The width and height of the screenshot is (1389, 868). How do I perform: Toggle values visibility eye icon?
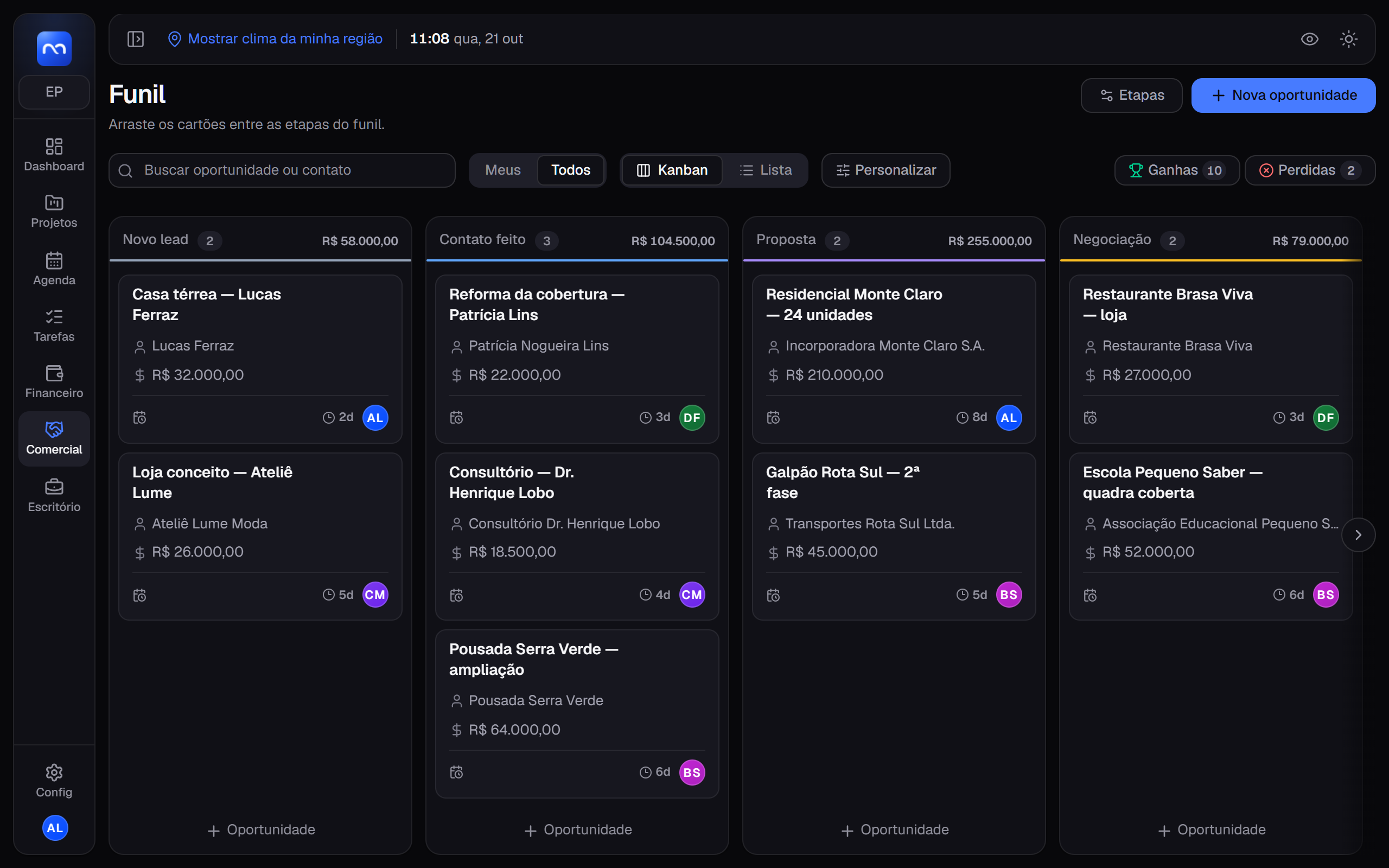click(1309, 39)
